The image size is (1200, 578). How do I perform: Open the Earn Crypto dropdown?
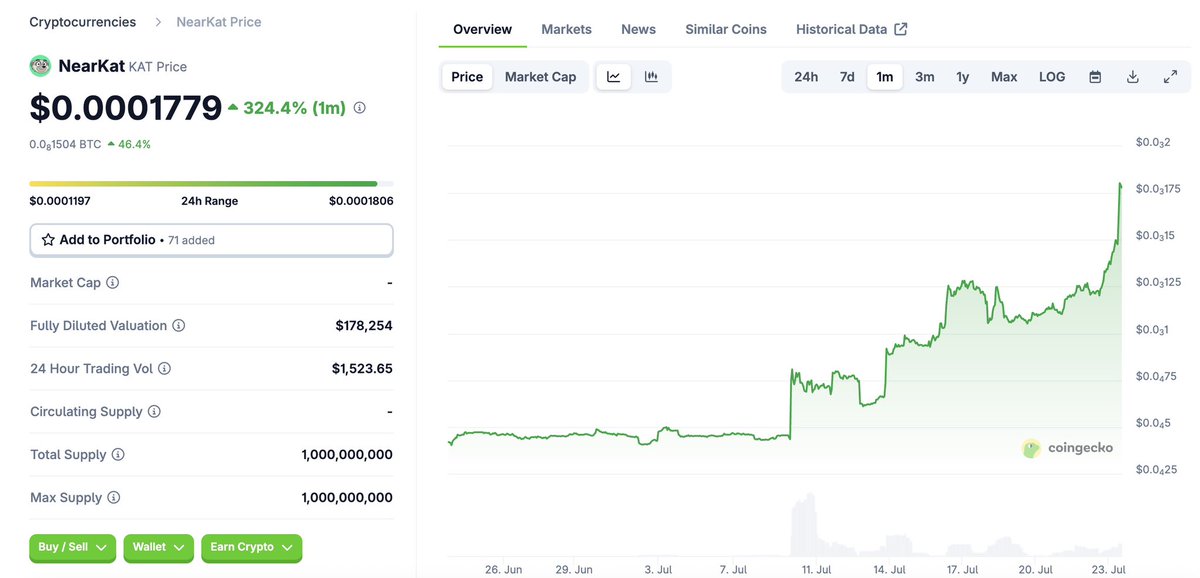click(x=251, y=547)
